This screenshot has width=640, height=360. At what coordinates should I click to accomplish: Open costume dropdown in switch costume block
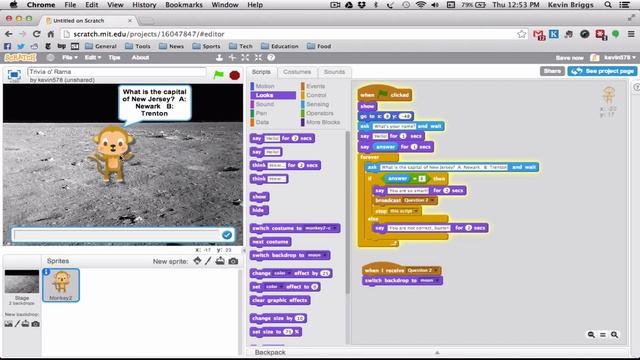click(x=335, y=228)
